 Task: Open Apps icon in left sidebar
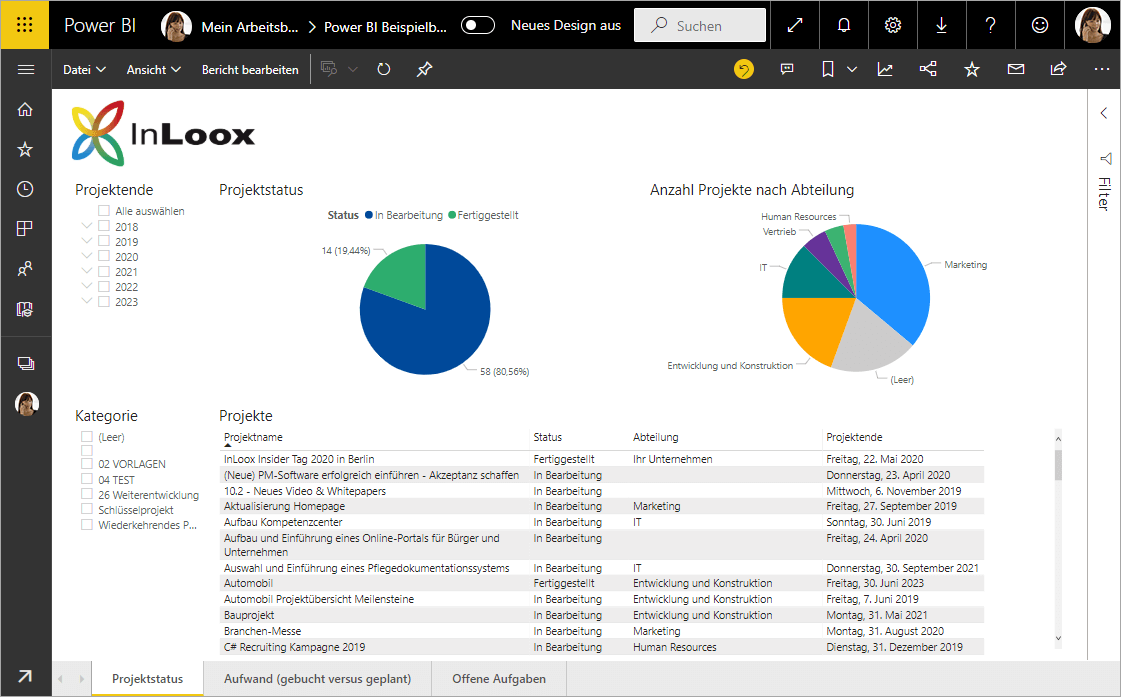pos(25,229)
